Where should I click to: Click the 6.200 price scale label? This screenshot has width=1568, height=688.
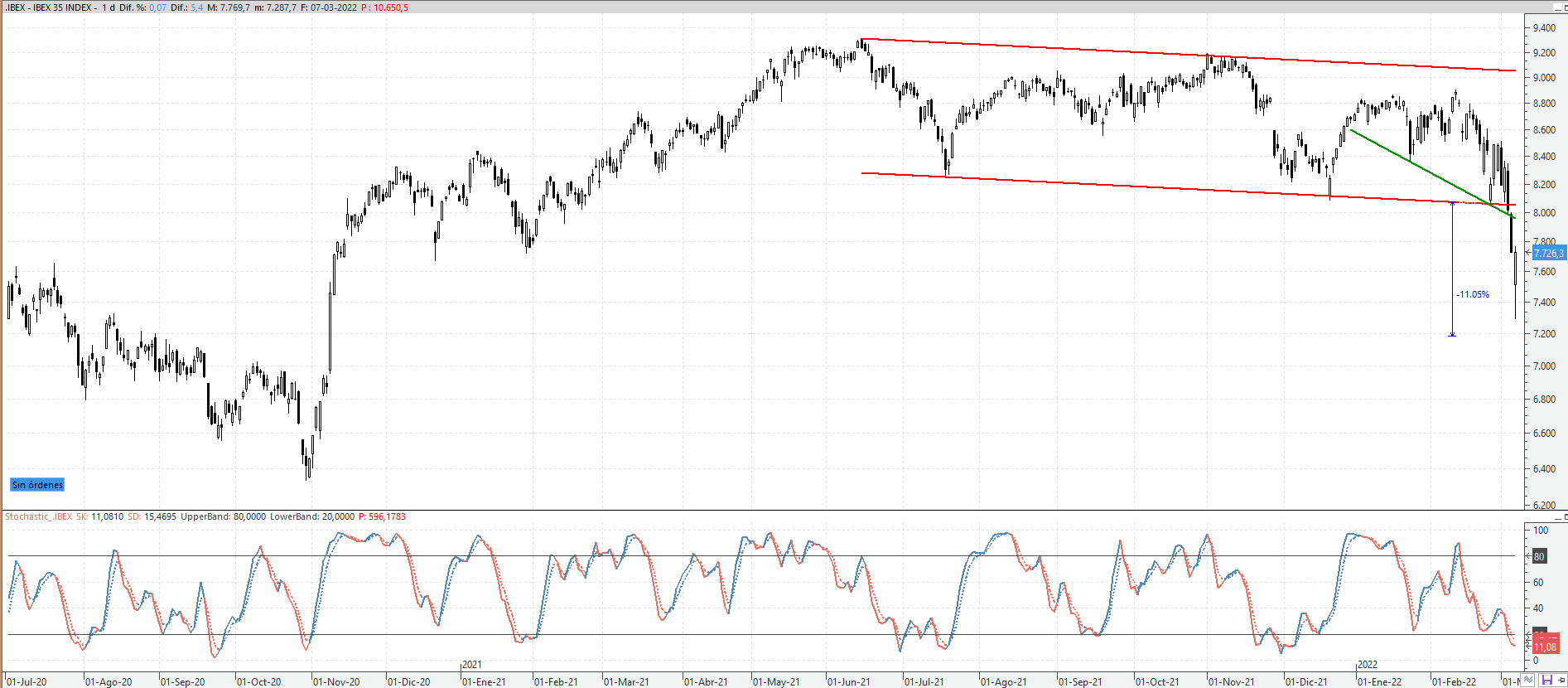tap(1544, 505)
